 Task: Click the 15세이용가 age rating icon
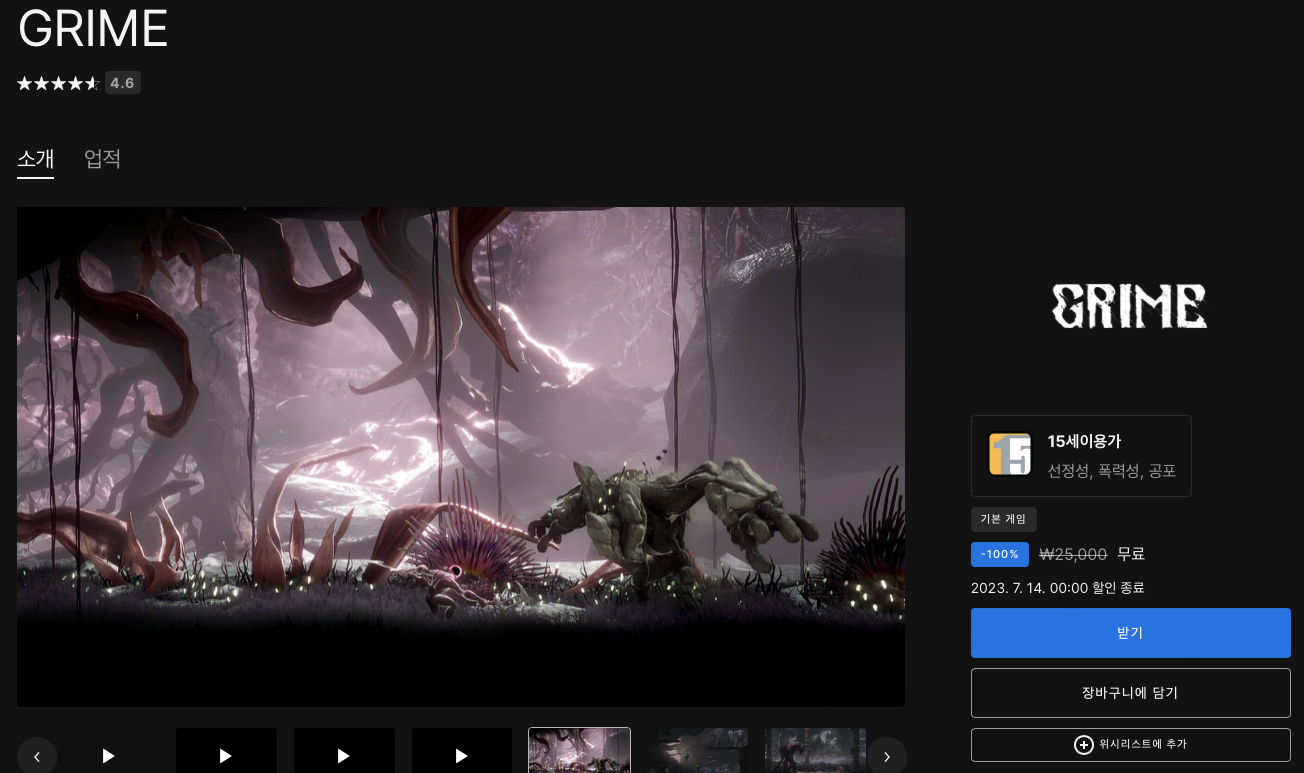click(1010, 455)
